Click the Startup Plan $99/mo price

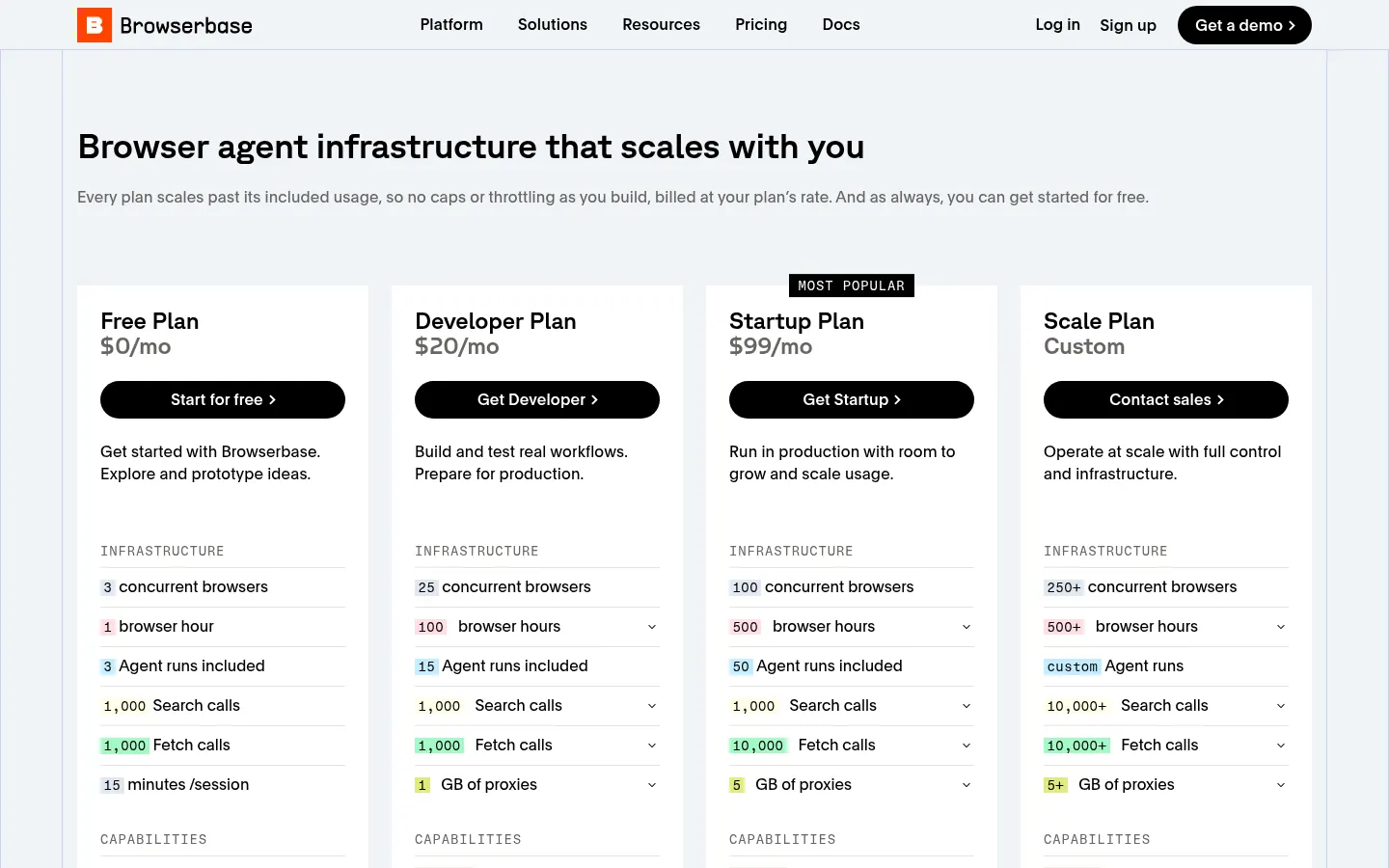[x=771, y=346]
